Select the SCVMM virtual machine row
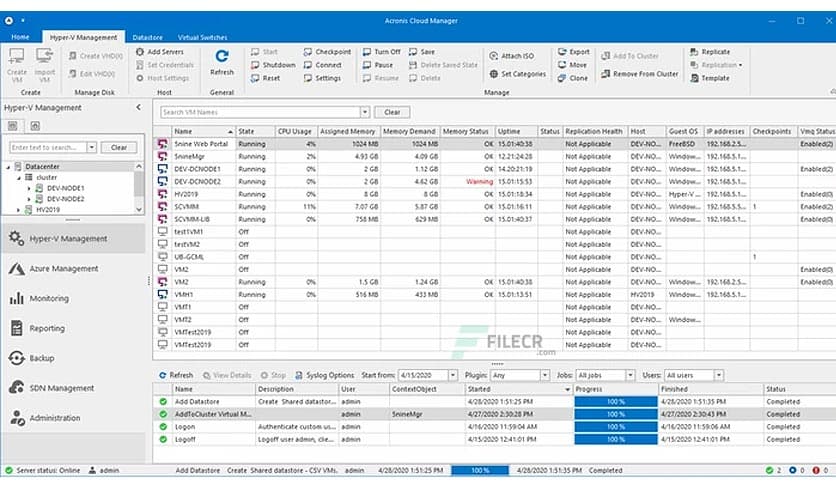 (x=494, y=207)
